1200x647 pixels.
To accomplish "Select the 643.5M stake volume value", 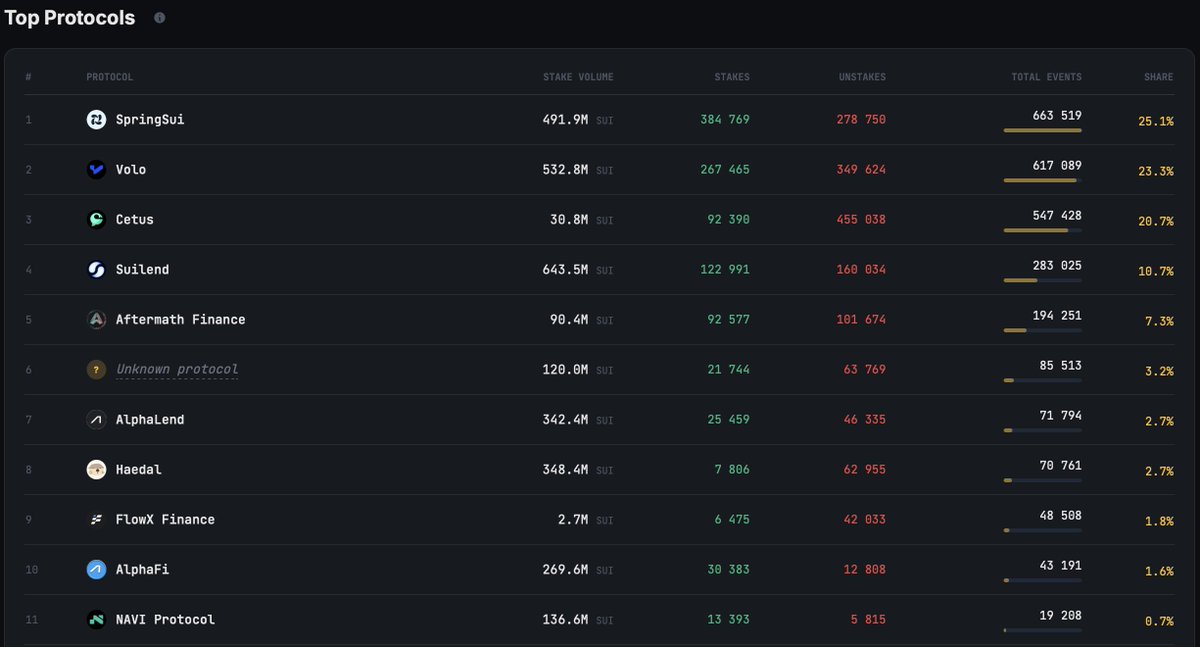I will [x=565, y=270].
